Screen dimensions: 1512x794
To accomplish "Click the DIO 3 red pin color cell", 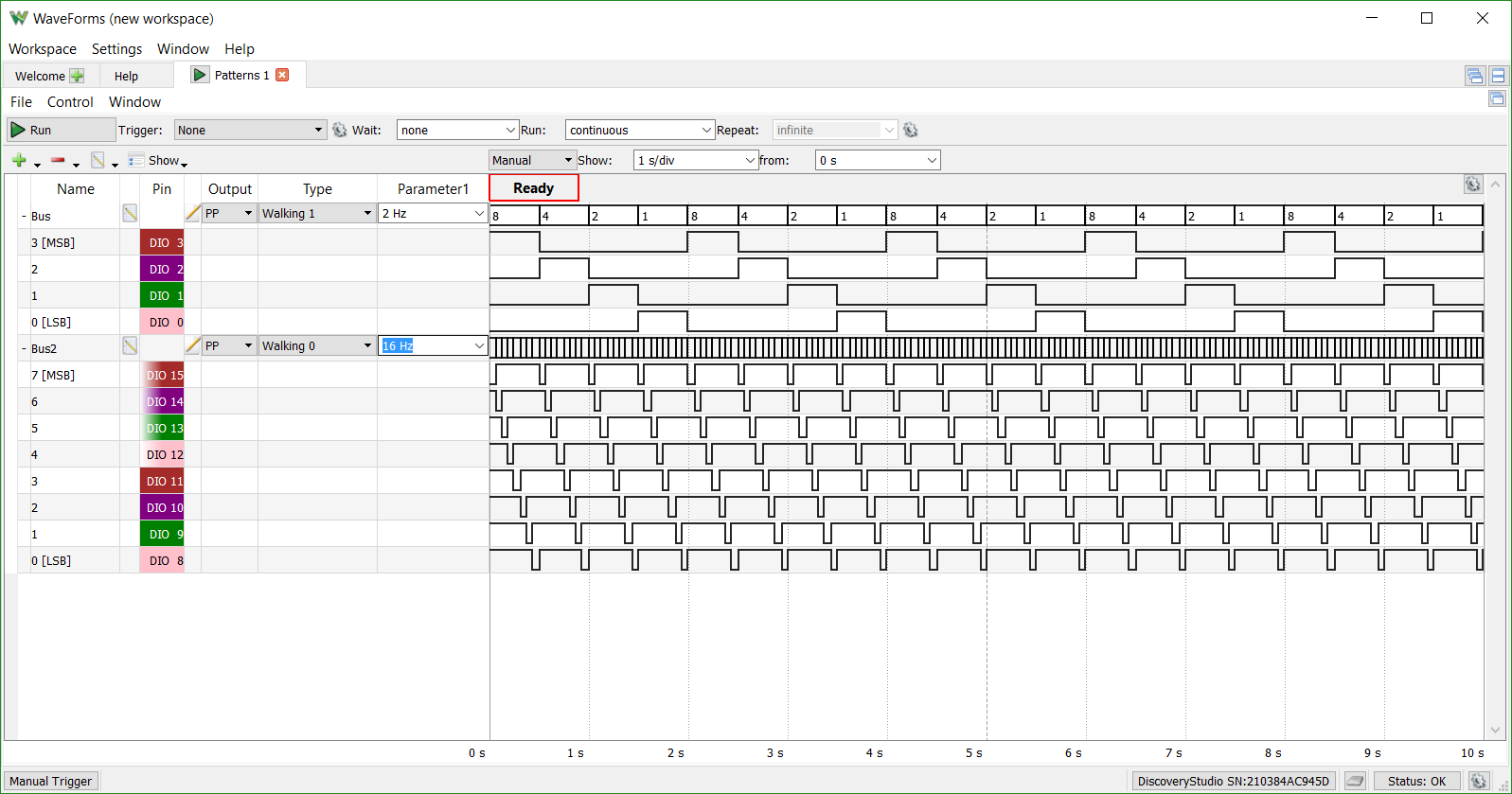I will click(x=162, y=242).
